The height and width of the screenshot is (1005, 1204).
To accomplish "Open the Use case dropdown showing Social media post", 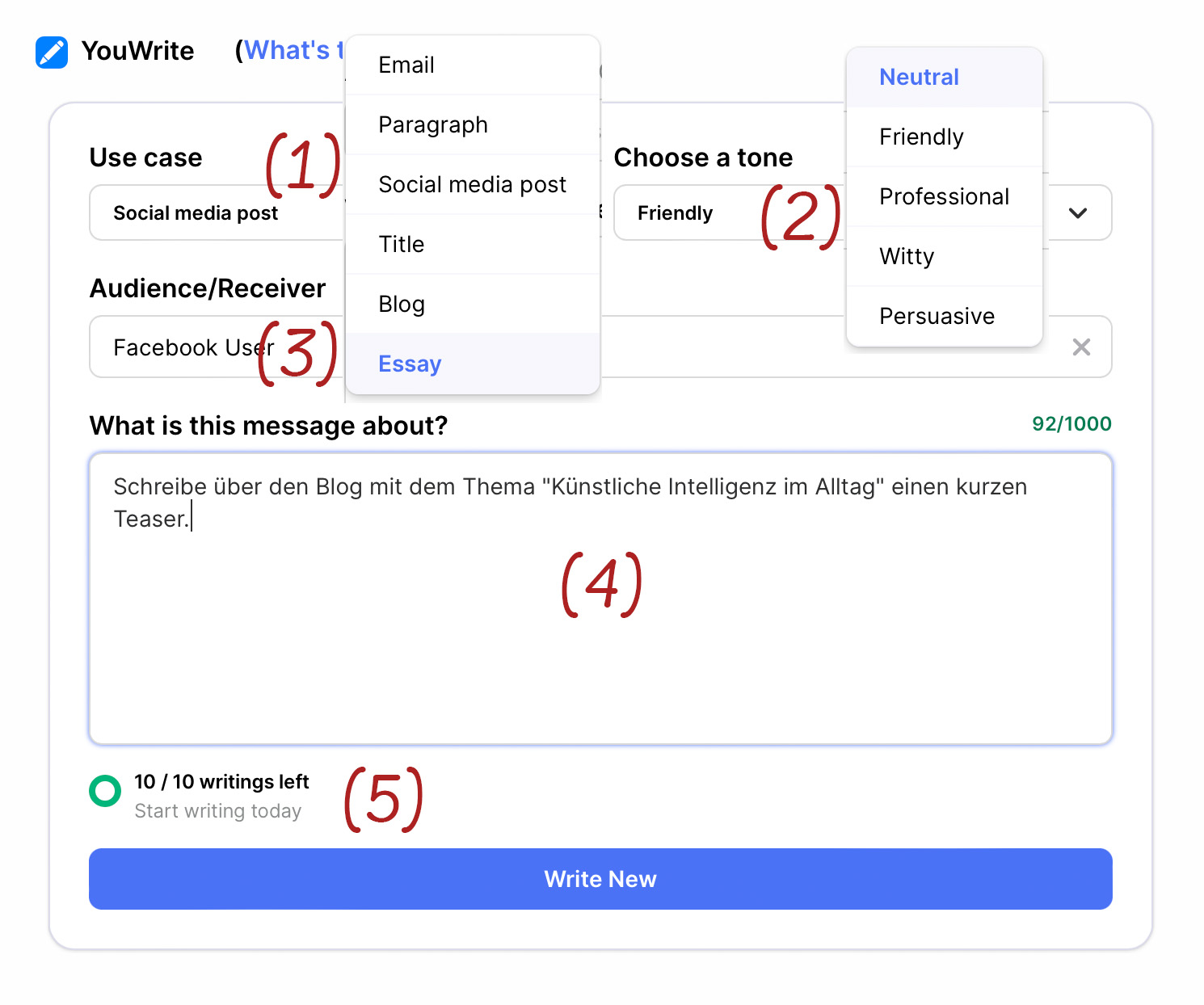I will point(217,212).
